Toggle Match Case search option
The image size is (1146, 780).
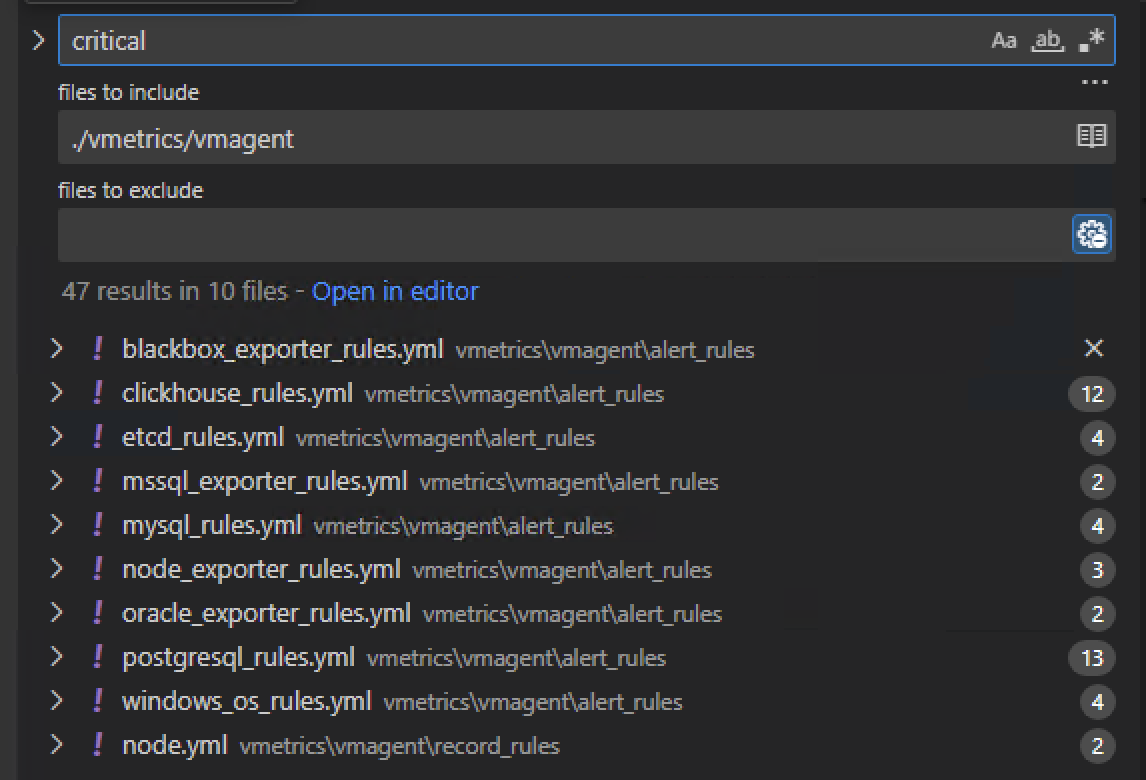coord(1003,40)
